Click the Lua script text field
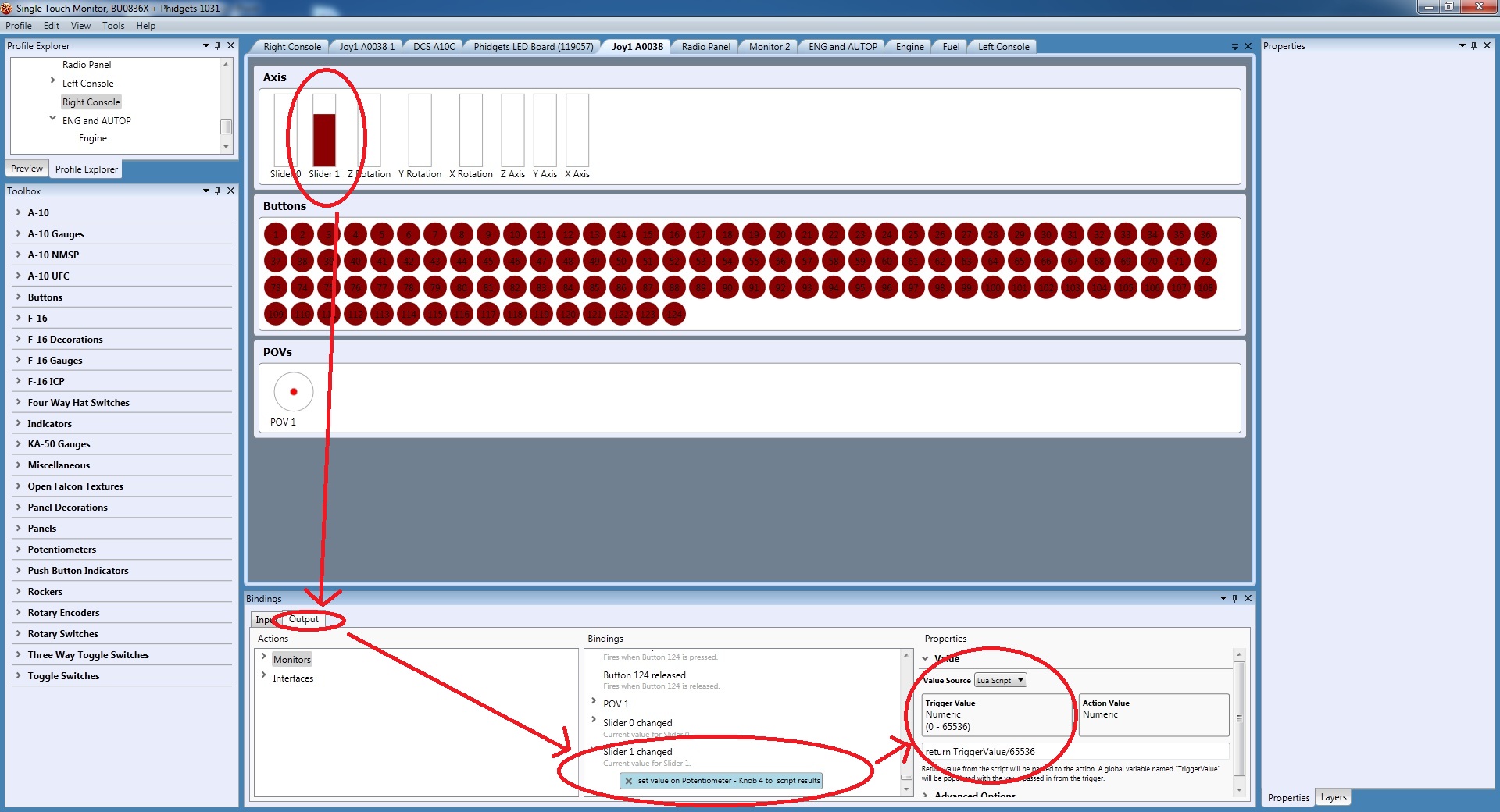Viewport: 1500px width, 812px height. 1075,752
